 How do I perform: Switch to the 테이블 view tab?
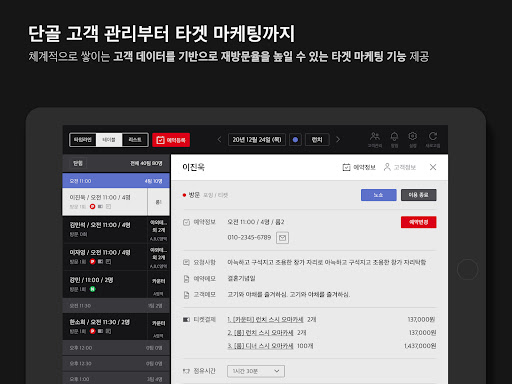pyautogui.click(x=109, y=140)
